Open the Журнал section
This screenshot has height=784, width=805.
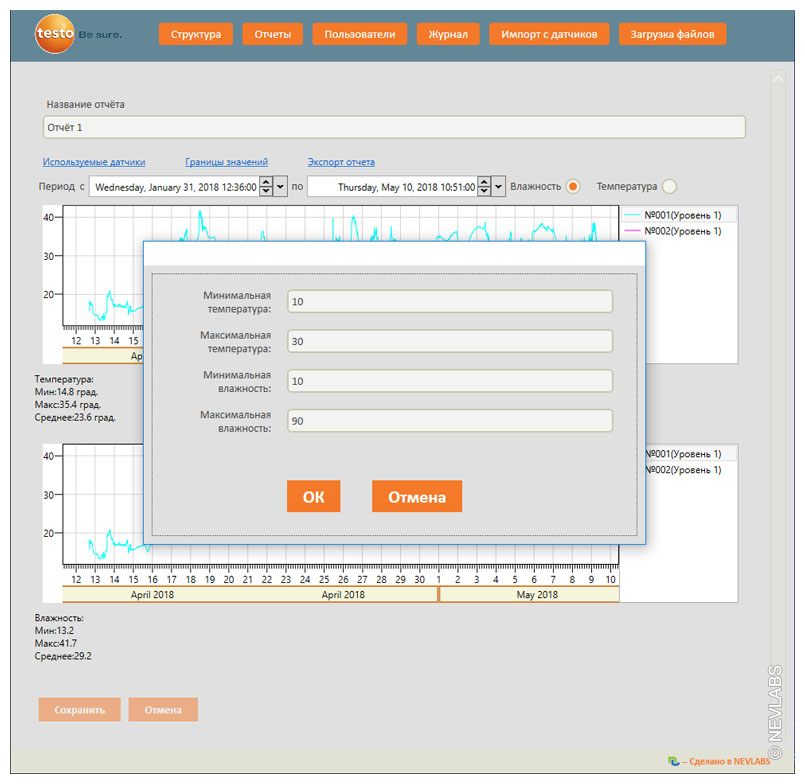pyautogui.click(x=448, y=34)
